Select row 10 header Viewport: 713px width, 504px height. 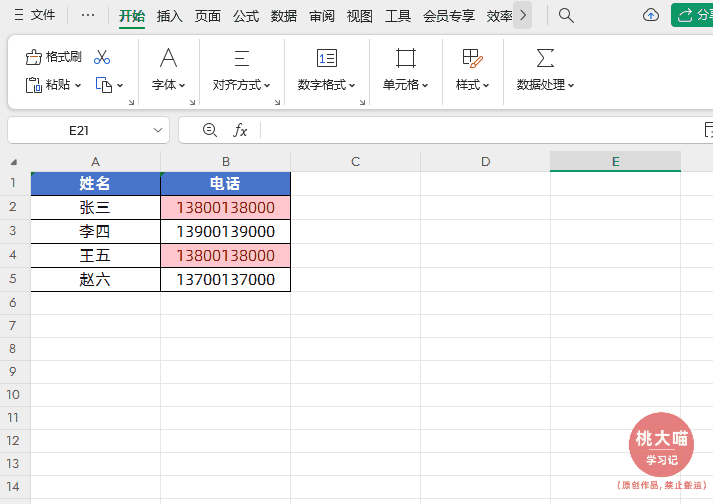[x=13, y=395]
